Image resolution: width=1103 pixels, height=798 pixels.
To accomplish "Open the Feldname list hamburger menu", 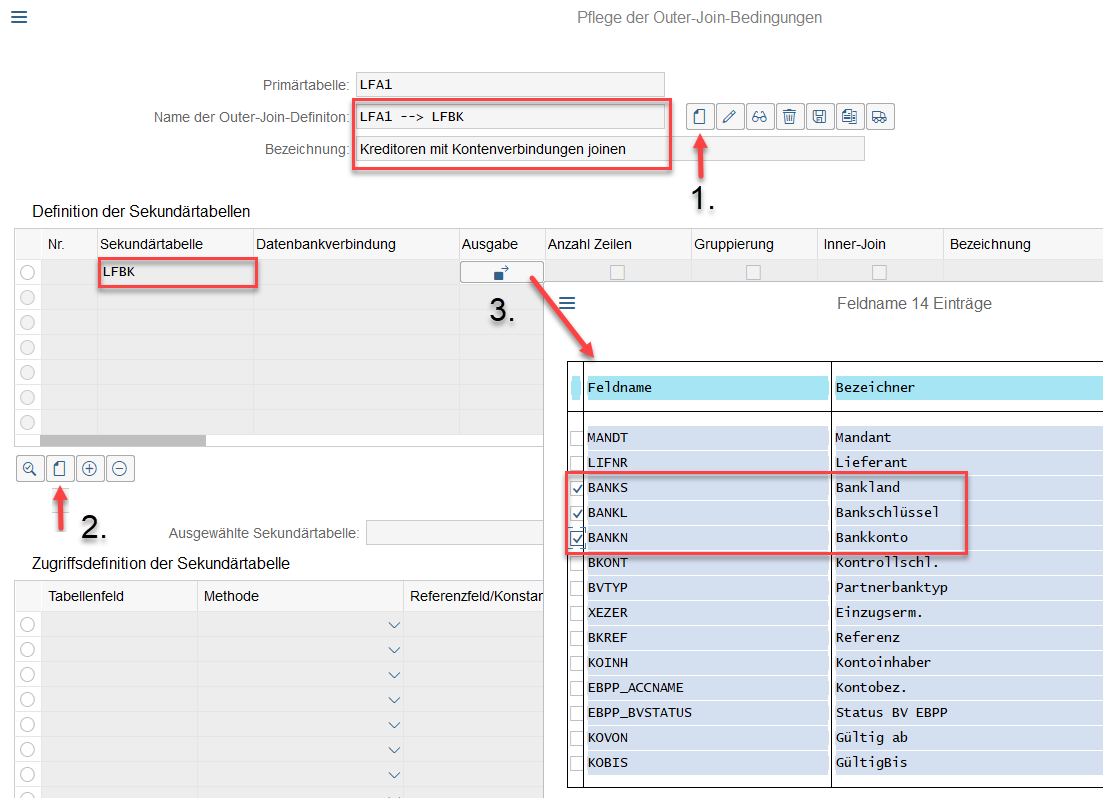I will [x=567, y=303].
